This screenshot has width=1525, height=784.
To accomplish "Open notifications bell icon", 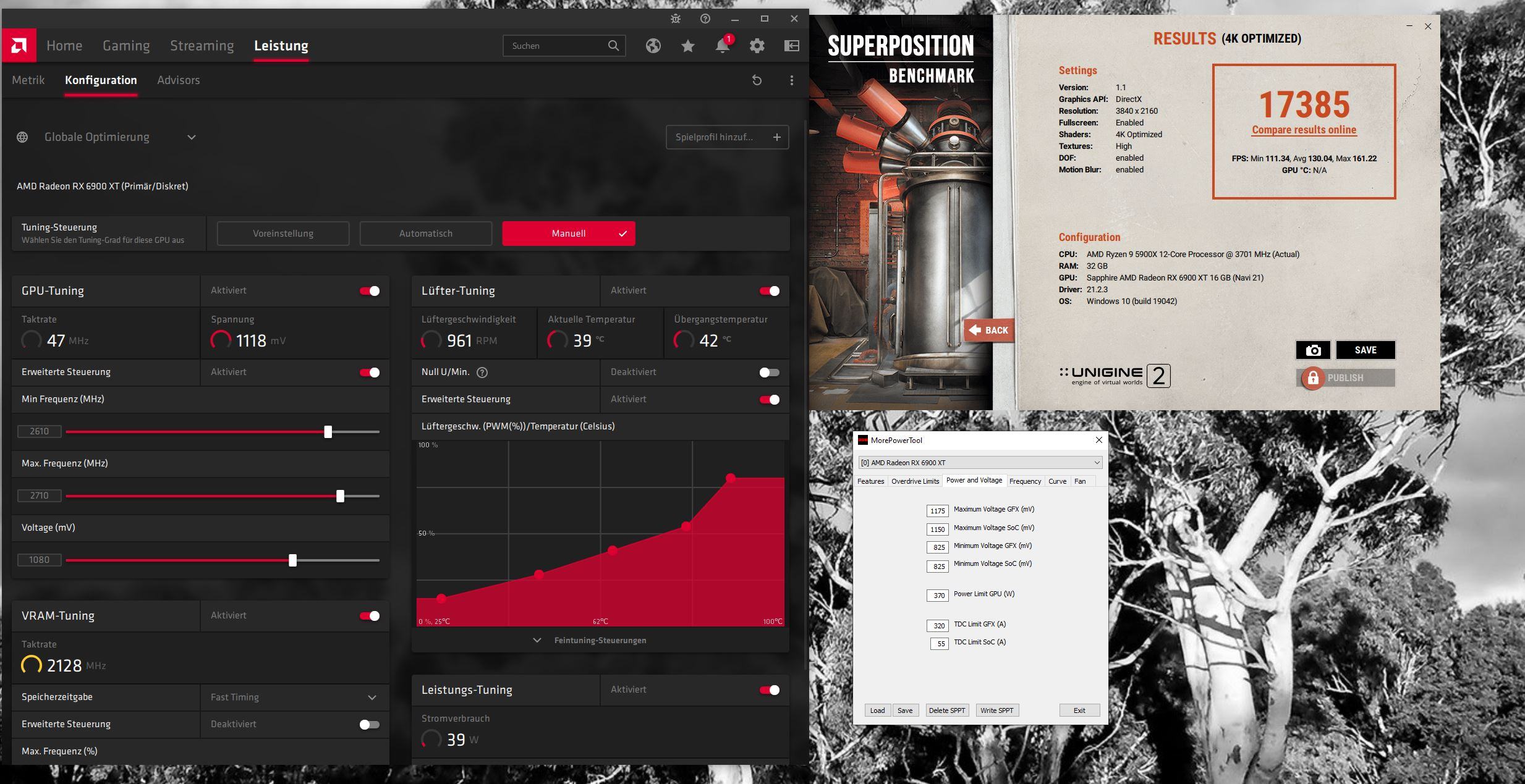I will tap(723, 46).
